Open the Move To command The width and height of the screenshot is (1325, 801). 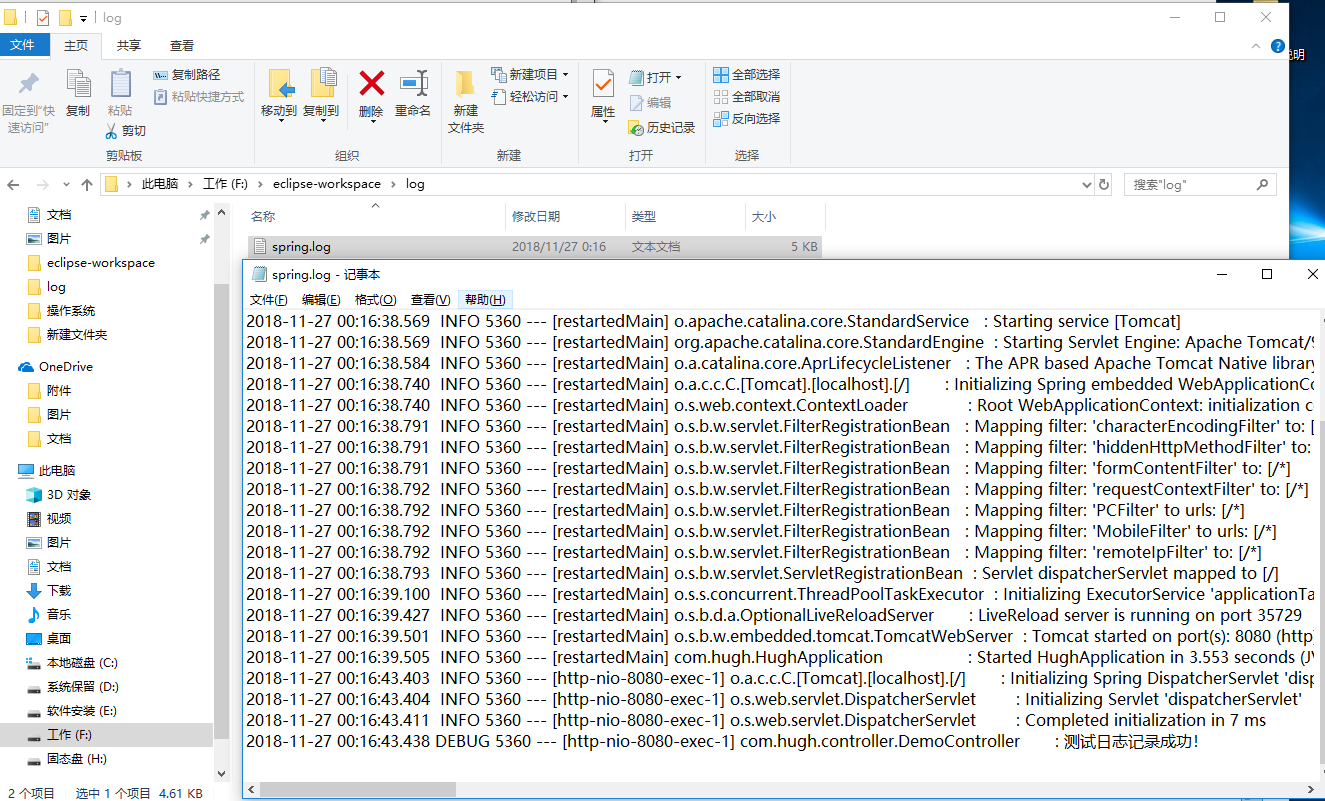coord(279,93)
